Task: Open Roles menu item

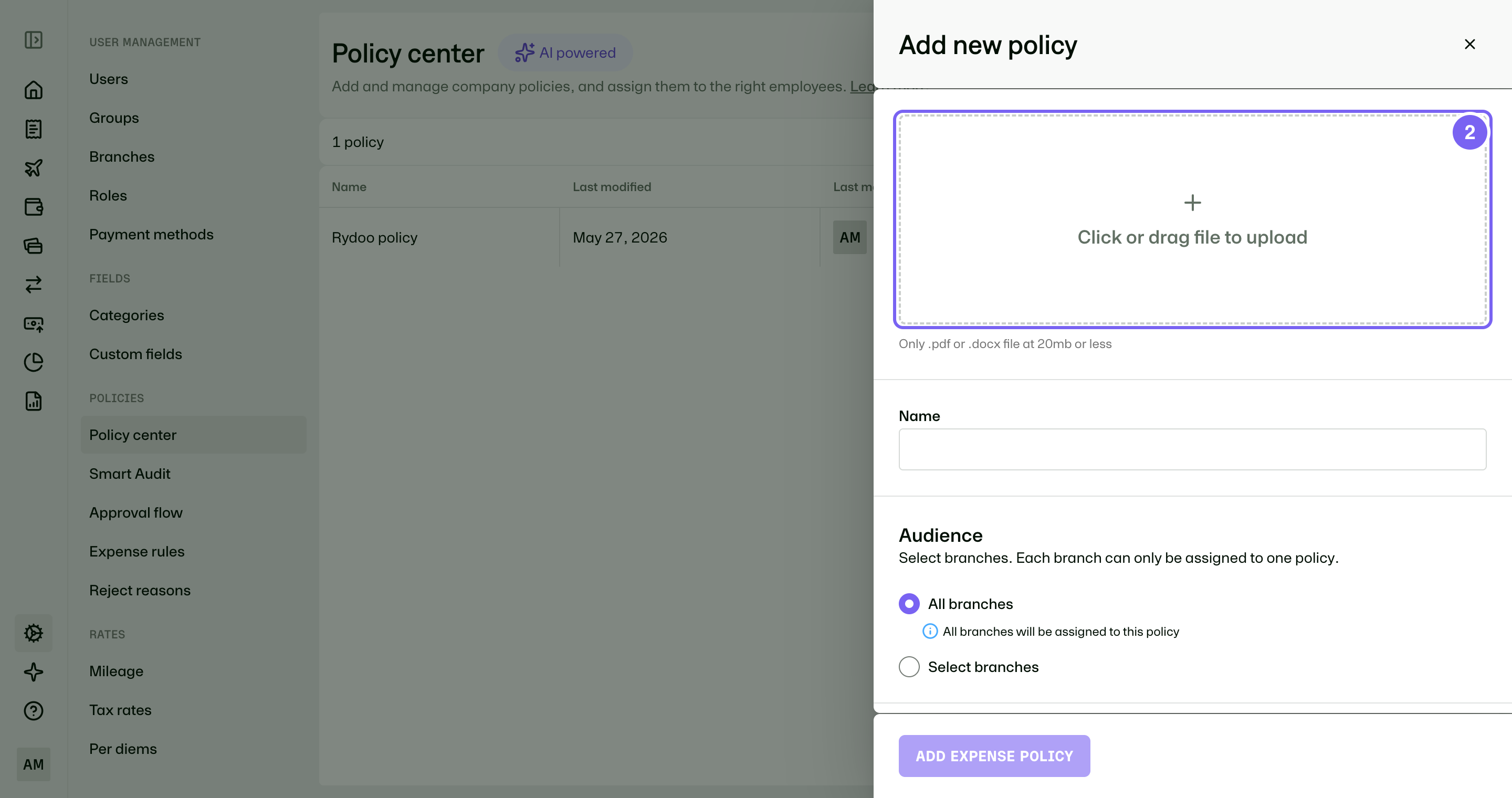Action: coord(108,195)
